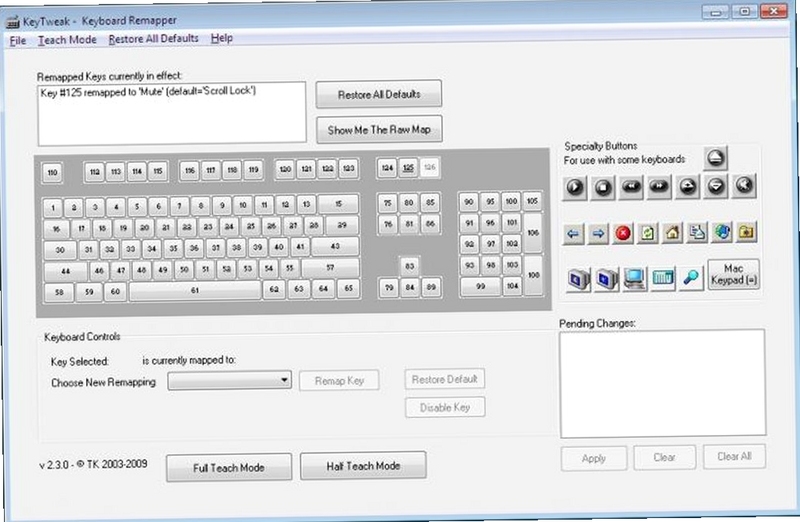
Task: Click the Volume Down specialty button
Action: coord(716,186)
